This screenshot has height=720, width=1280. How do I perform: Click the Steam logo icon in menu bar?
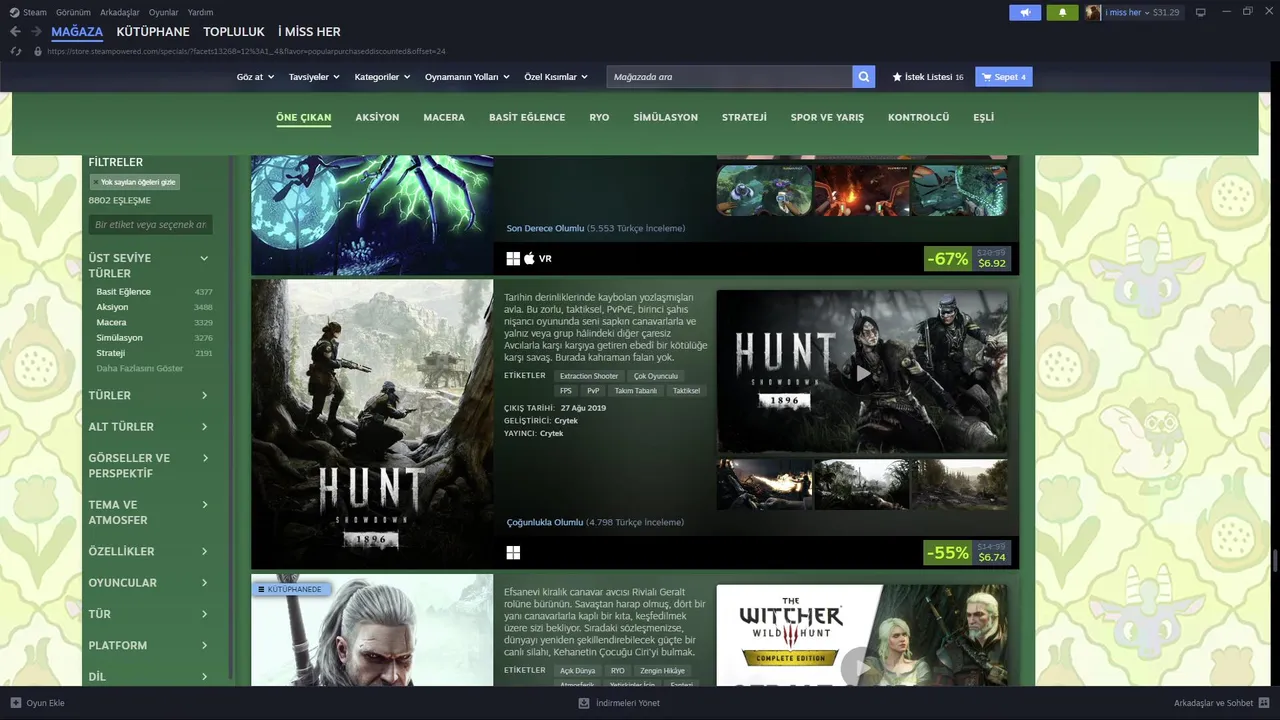pyautogui.click(x=15, y=12)
